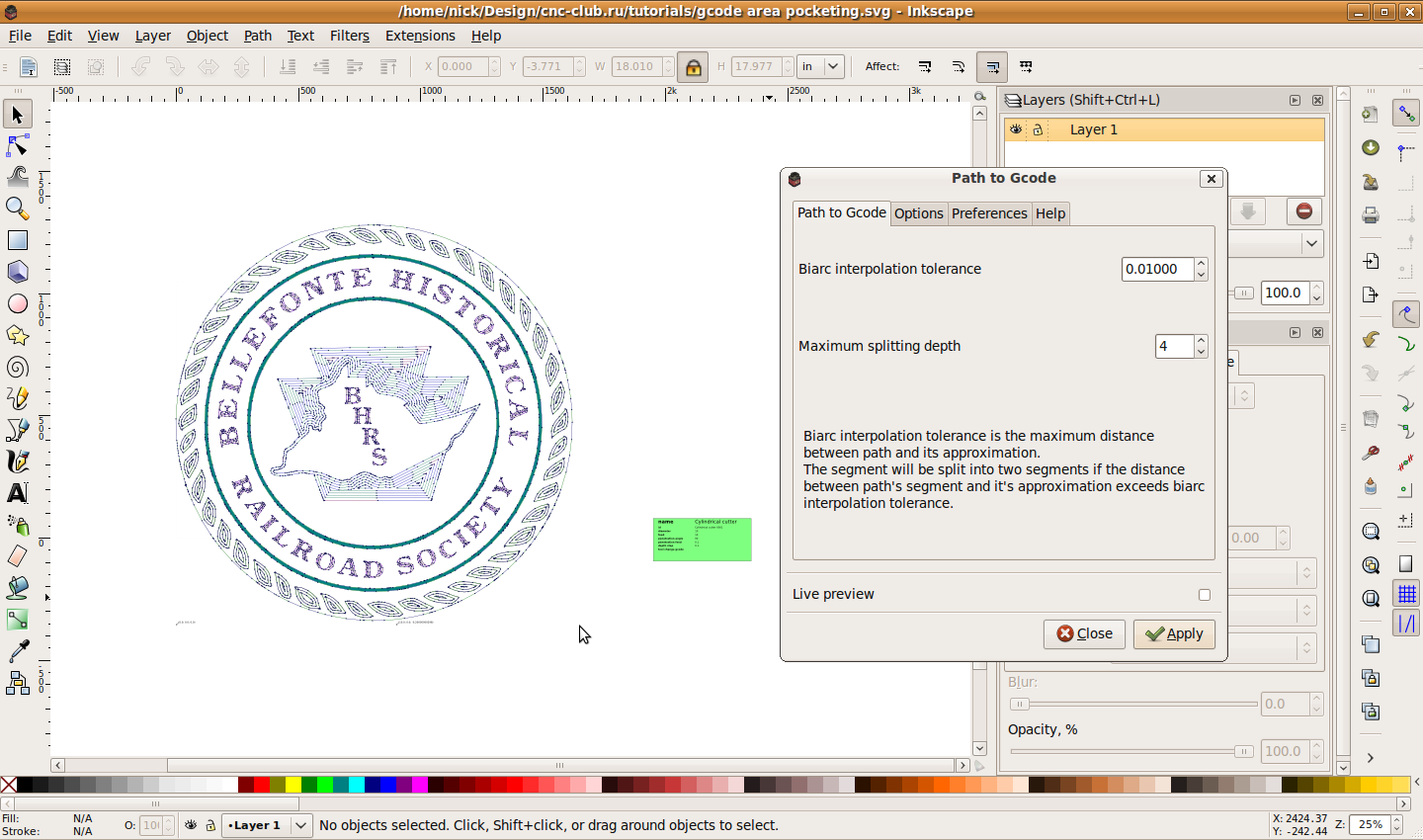Open the status bar Layer 1 dropdown
Screen dimensions: 1423x840
pyautogui.click(x=268, y=825)
